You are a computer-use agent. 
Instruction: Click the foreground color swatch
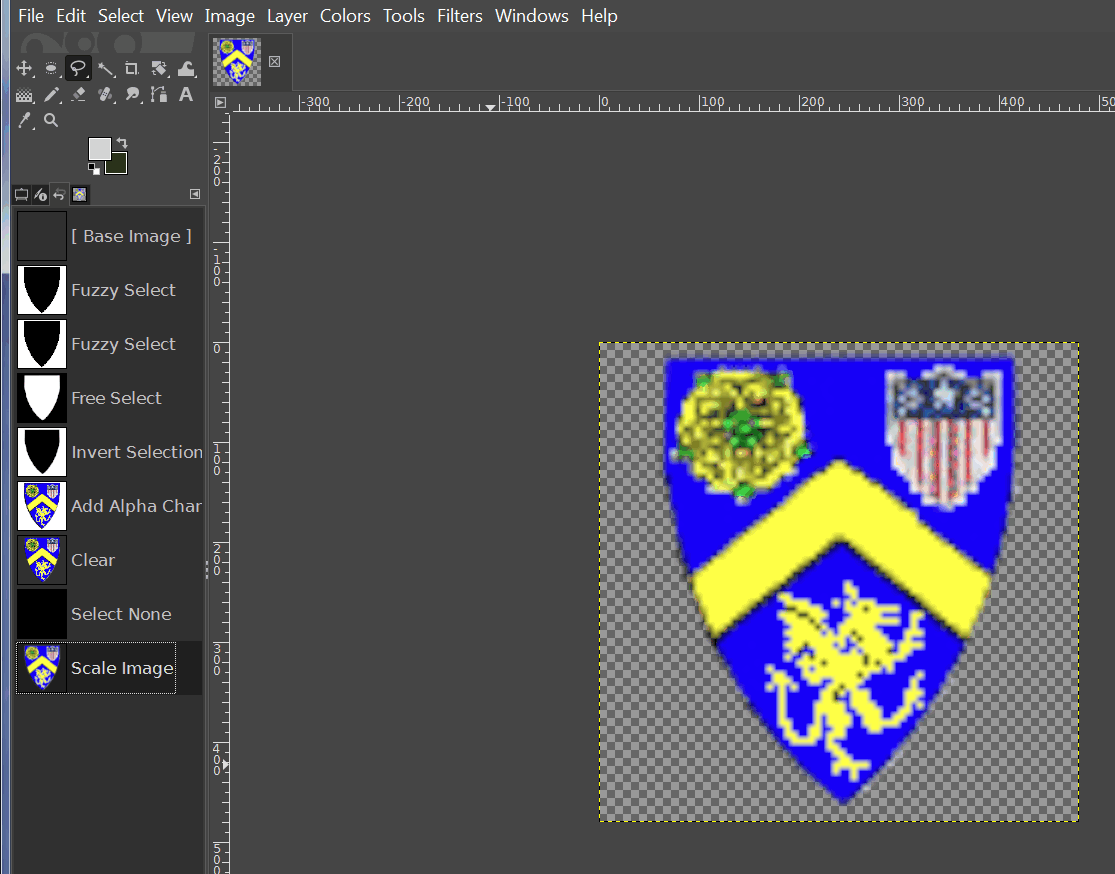point(99,149)
